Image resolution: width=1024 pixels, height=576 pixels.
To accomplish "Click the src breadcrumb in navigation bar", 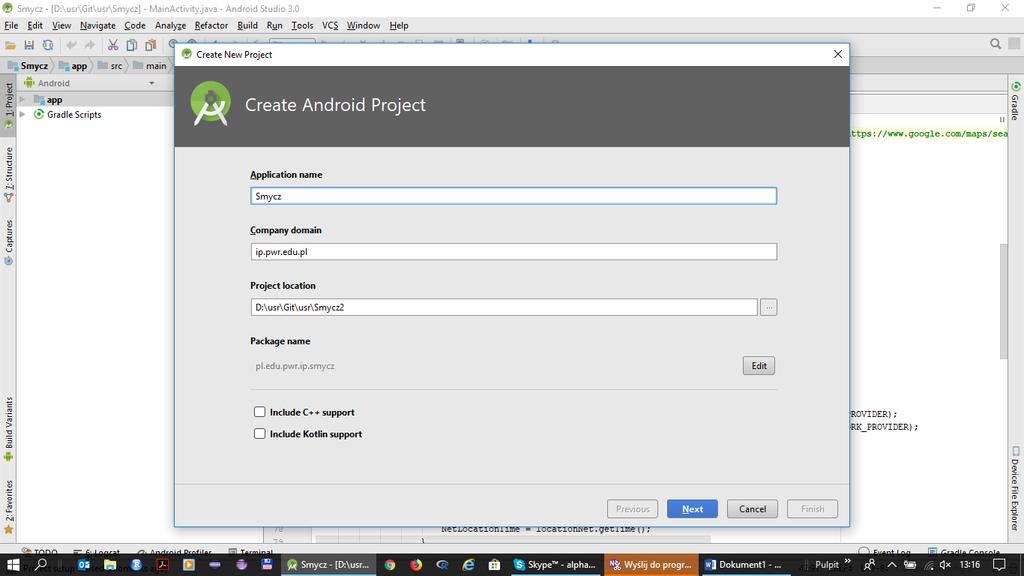I will [110, 65].
